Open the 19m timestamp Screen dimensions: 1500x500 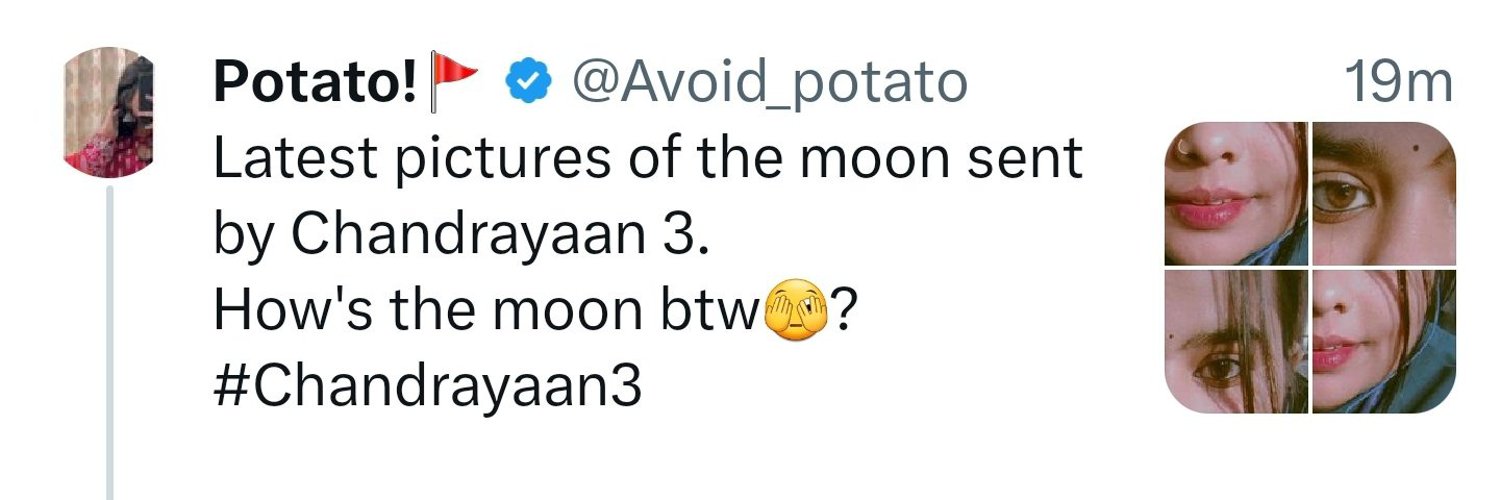(x=1398, y=83)
